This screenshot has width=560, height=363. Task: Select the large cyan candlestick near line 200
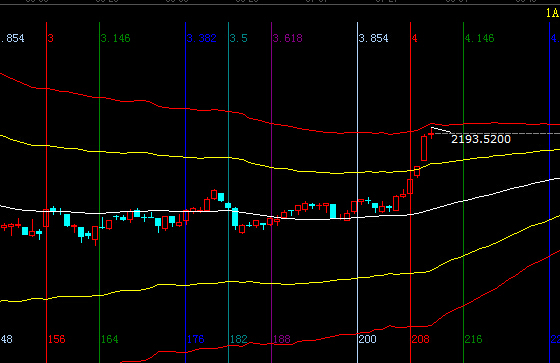point(333,211)
